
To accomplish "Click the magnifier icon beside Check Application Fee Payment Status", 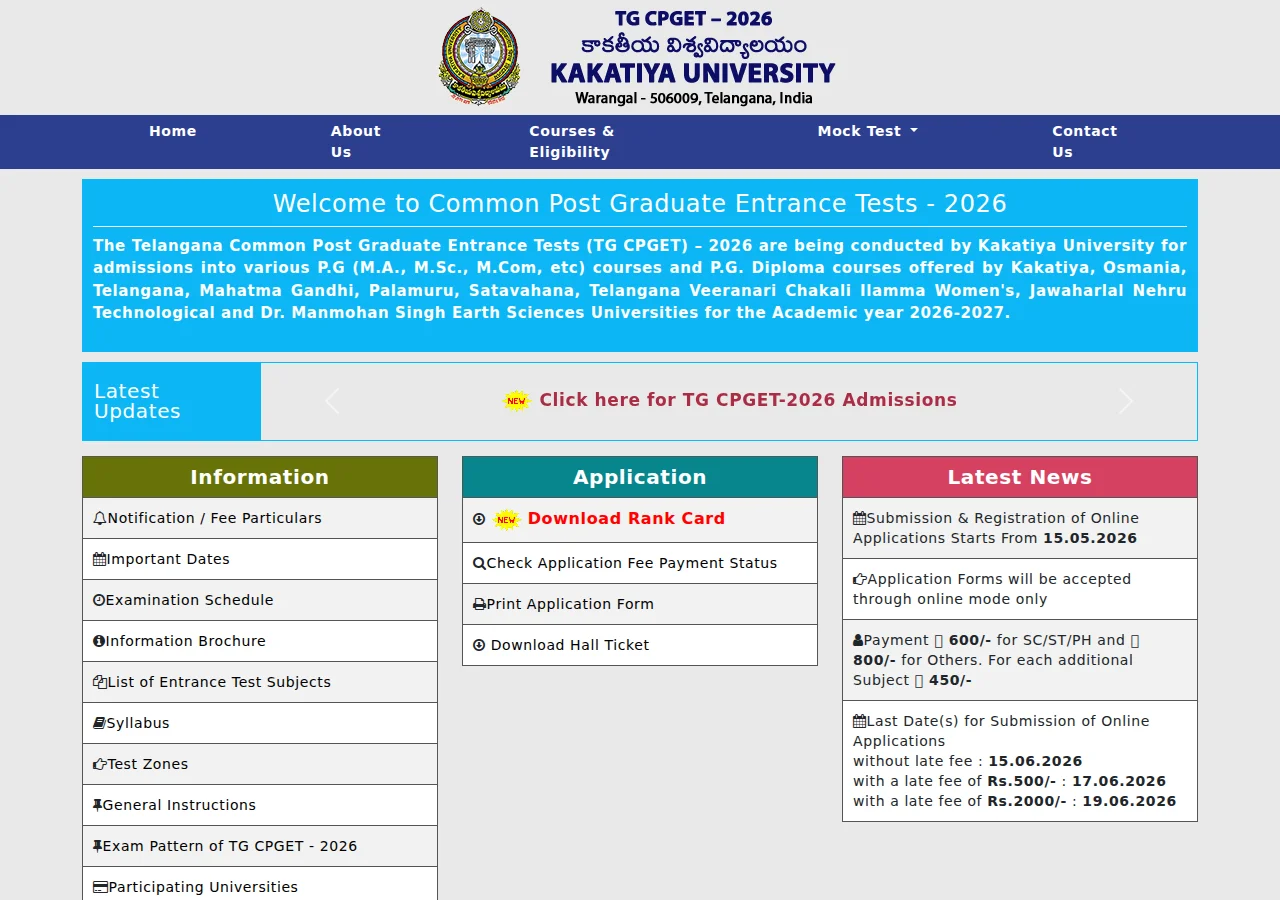I will point(479,563).
